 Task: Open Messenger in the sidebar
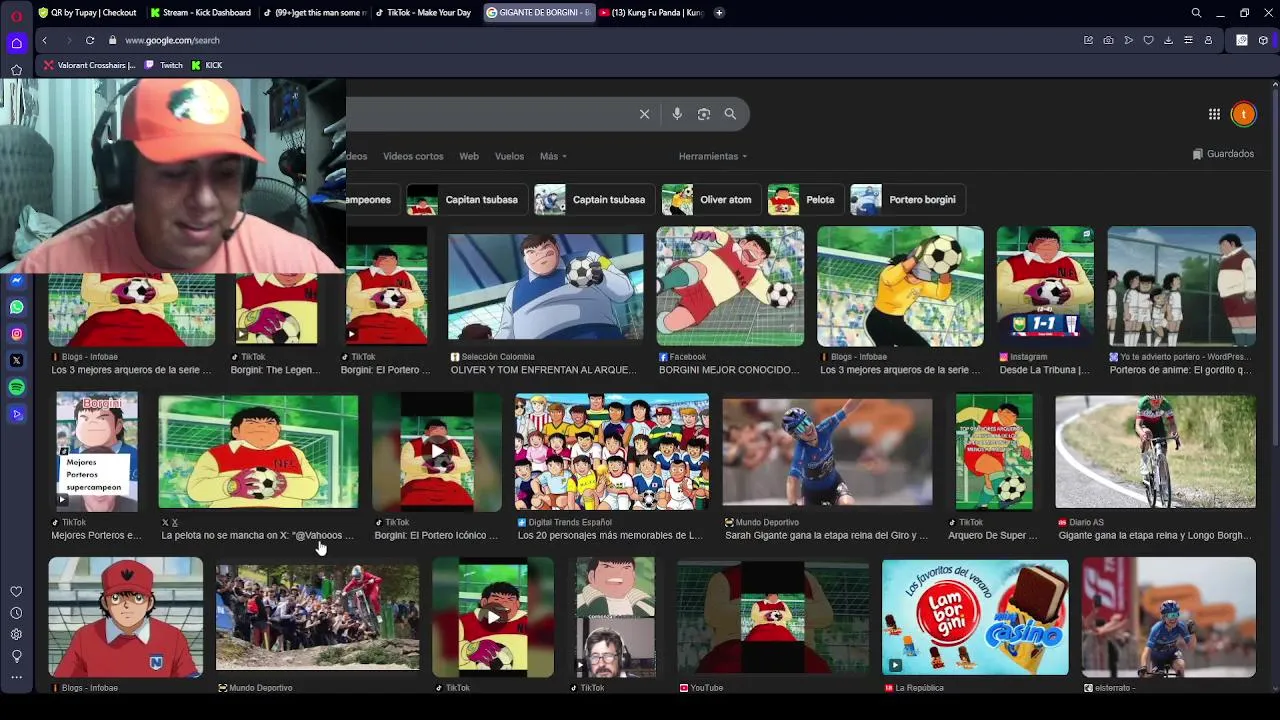pyautogui.click(x=16, y=281)
